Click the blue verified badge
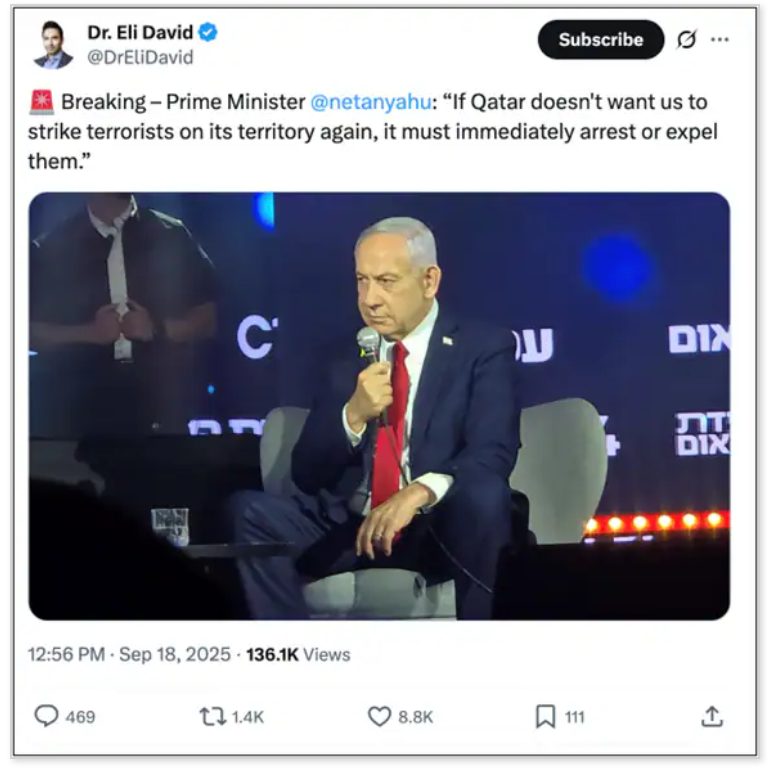The width and height of the screenshot is (767, 772). 208,32
